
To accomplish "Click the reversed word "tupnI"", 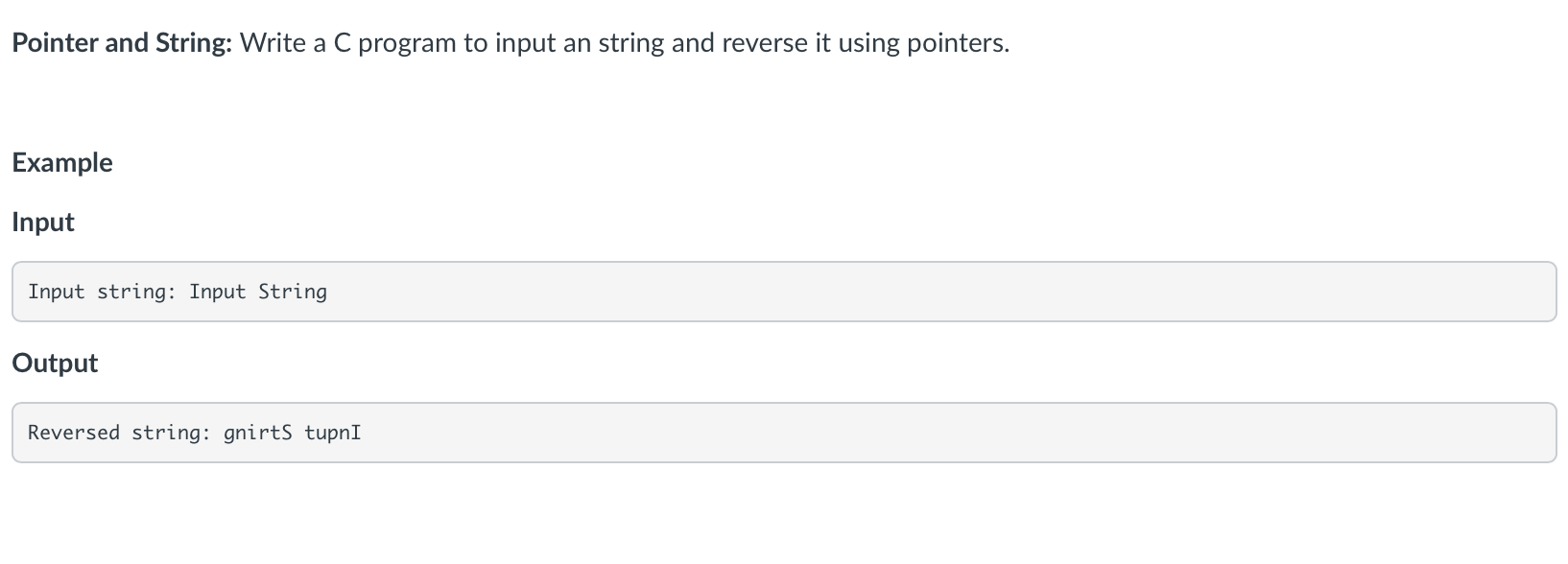I will pos(333,433).
